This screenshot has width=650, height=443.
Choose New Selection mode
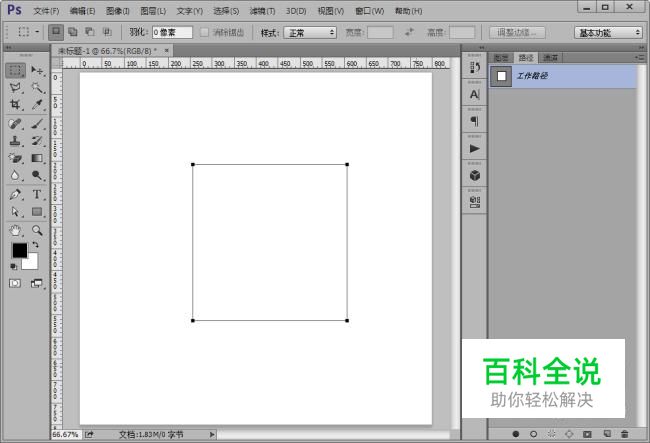pos(56,32)
